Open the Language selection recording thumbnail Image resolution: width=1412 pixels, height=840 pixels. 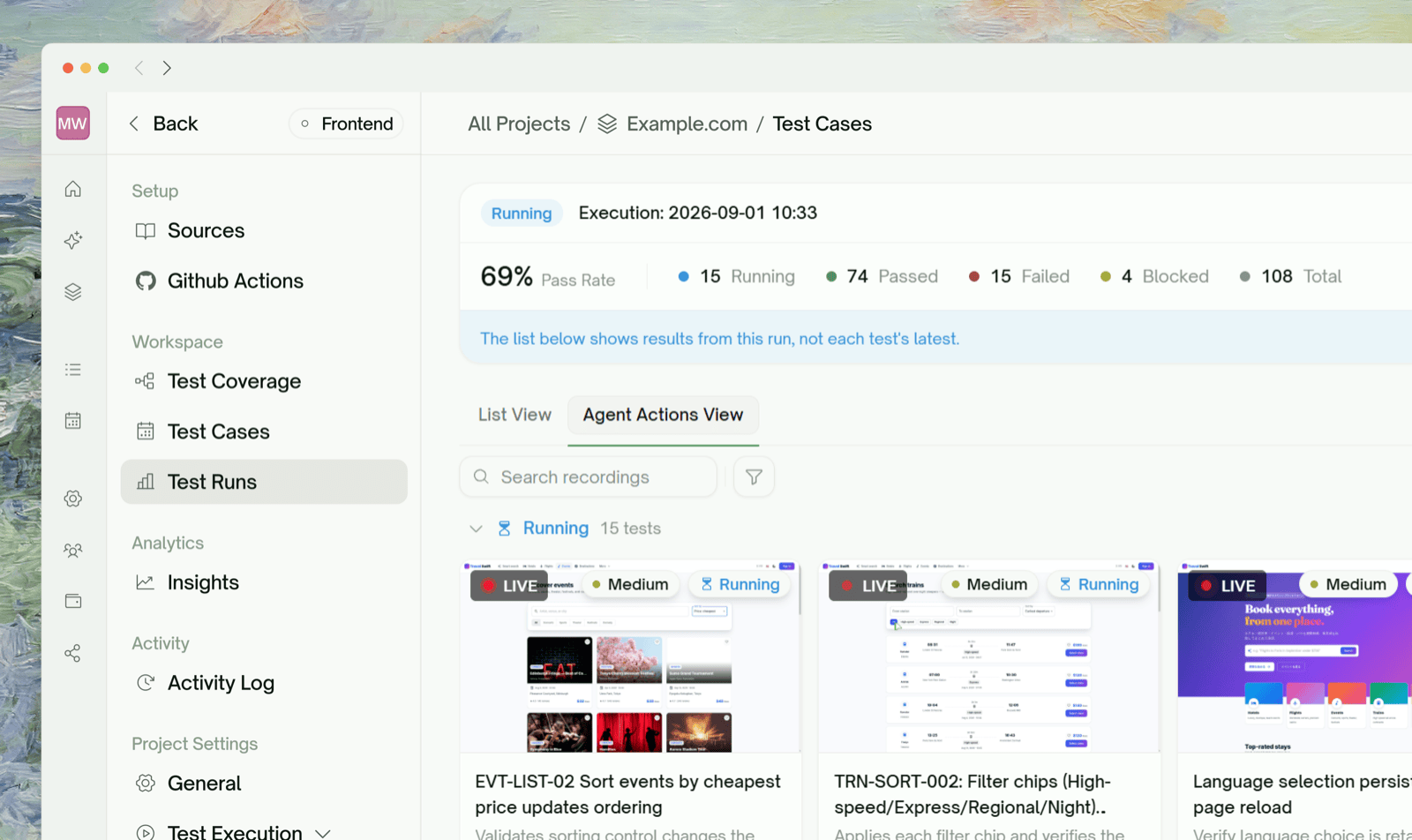[x=1295, y=656]
